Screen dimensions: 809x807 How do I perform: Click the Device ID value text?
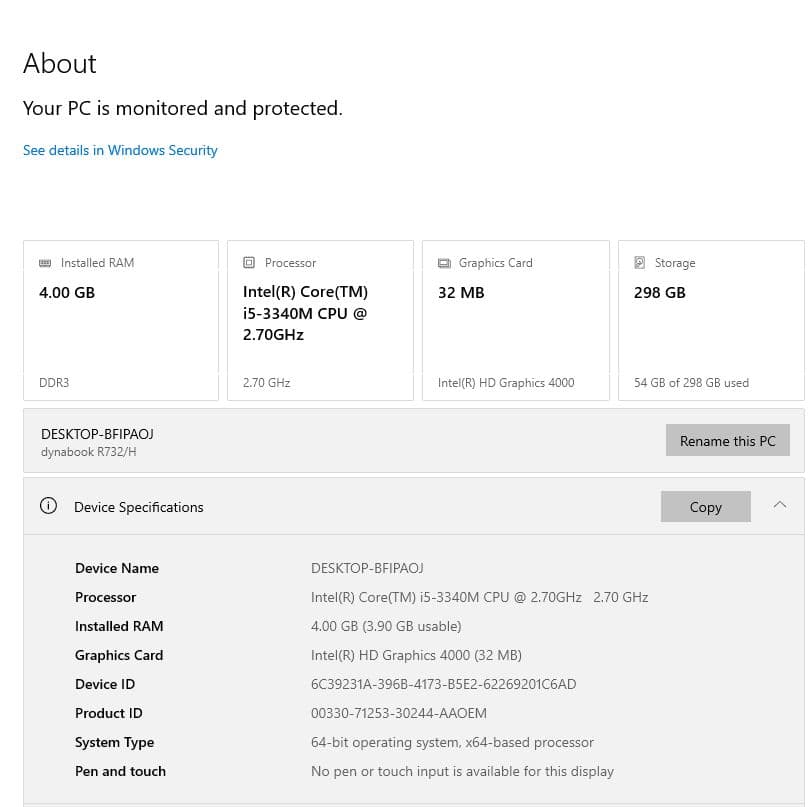pos(443,684)
